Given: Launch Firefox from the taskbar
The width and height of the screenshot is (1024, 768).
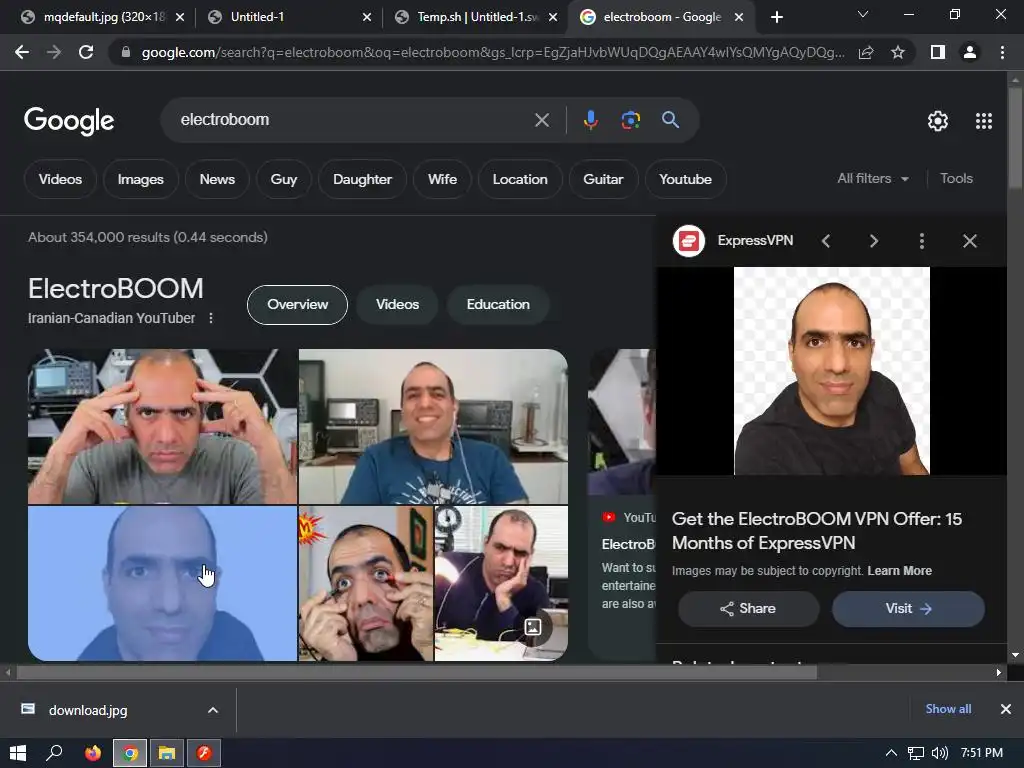Looking at the screenshot, I should 93,753.
